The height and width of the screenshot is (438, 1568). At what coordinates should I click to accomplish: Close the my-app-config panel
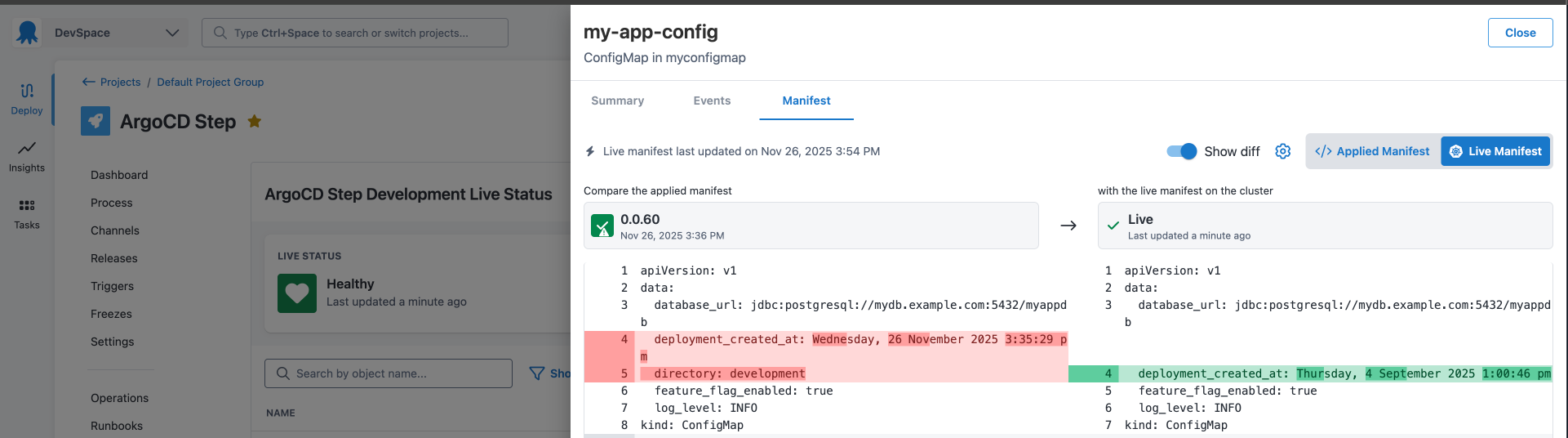pos(1520,33)
